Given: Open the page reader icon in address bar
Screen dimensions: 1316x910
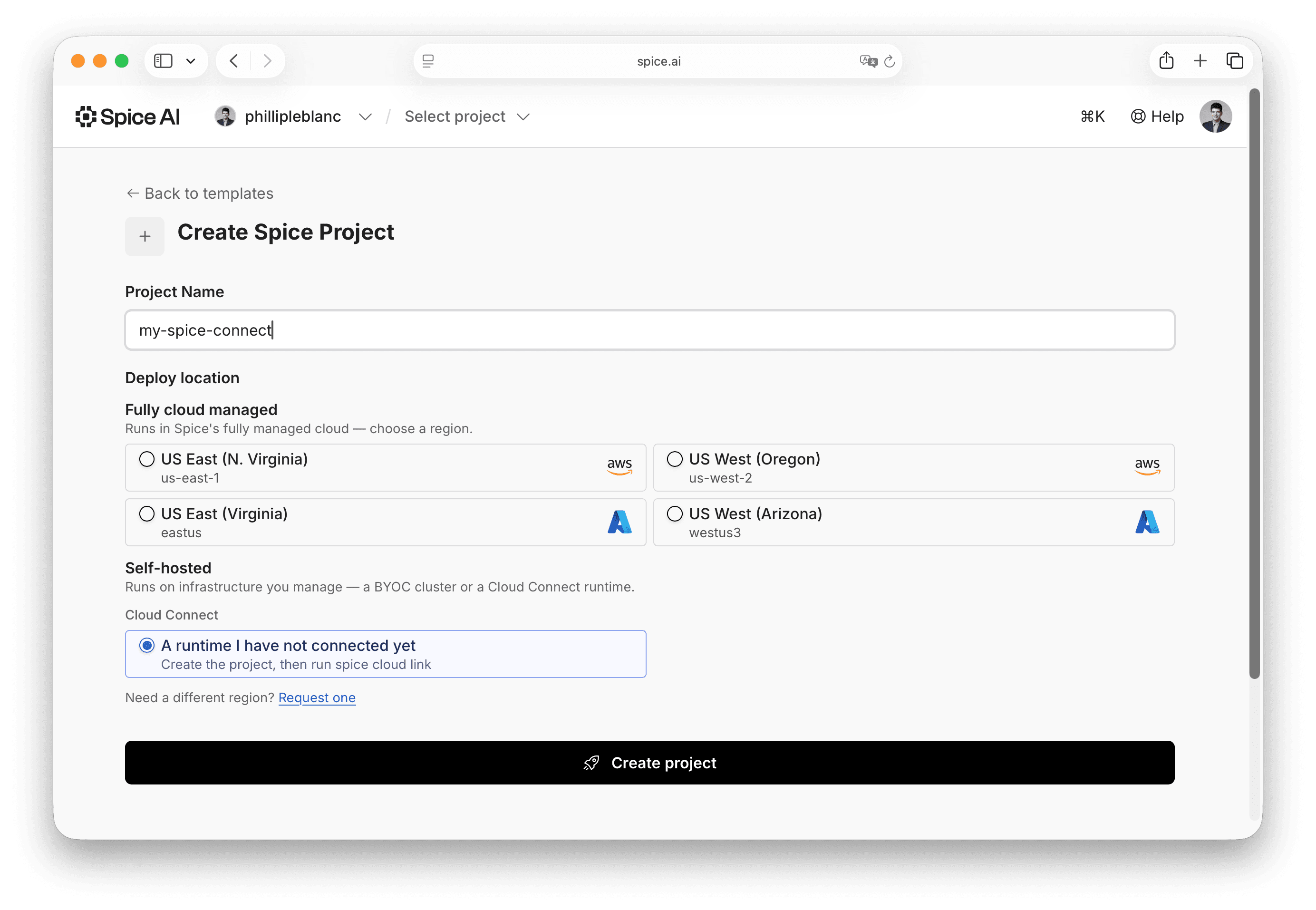Looking at the screenshot, I should coord(428,61).
